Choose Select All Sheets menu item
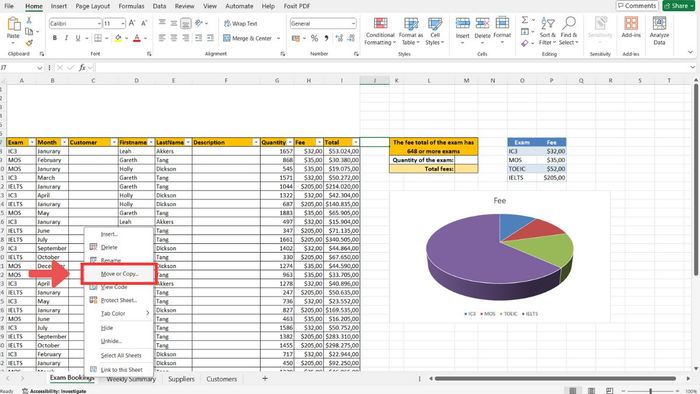 tap(121, 356)
